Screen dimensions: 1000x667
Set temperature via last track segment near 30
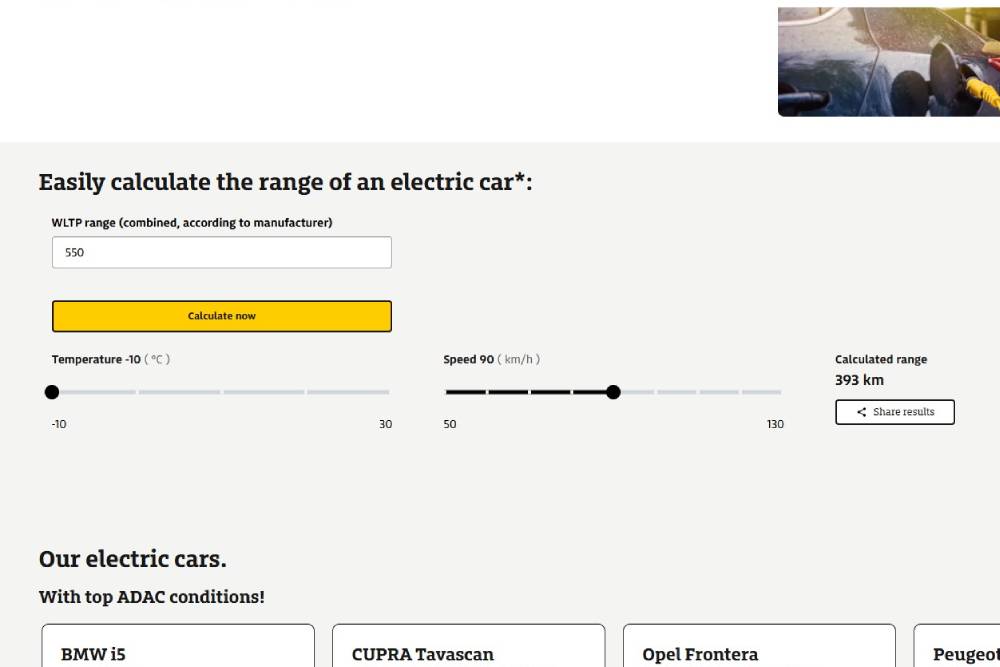[x=348, y=392]
